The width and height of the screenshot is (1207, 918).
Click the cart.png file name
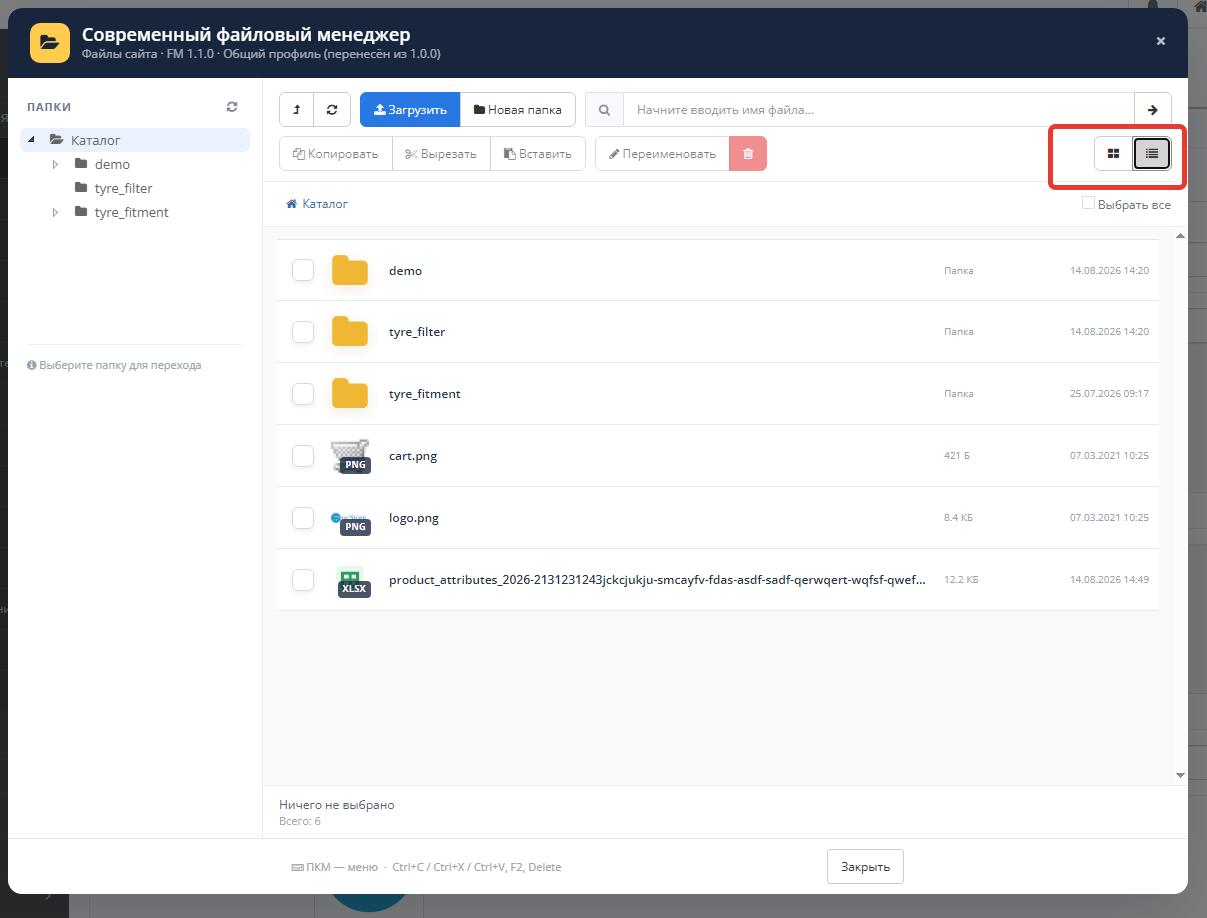(413, 456)
